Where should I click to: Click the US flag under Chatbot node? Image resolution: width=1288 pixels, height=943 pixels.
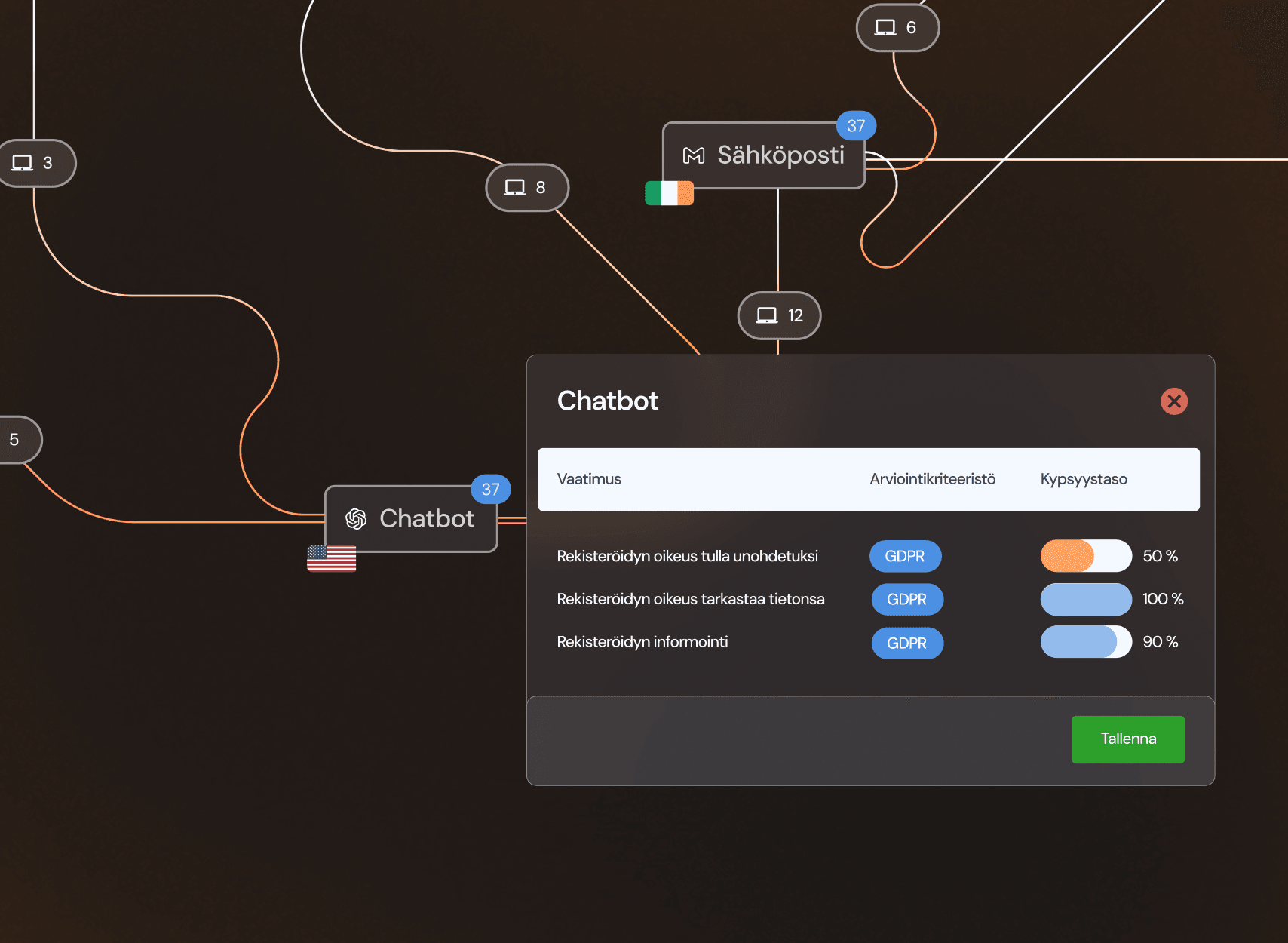click(332, 558)
